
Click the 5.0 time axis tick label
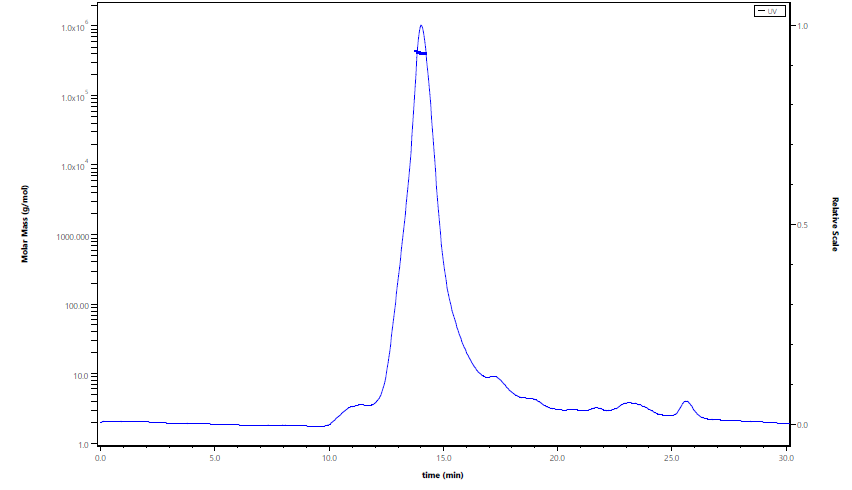pos(215,458)
